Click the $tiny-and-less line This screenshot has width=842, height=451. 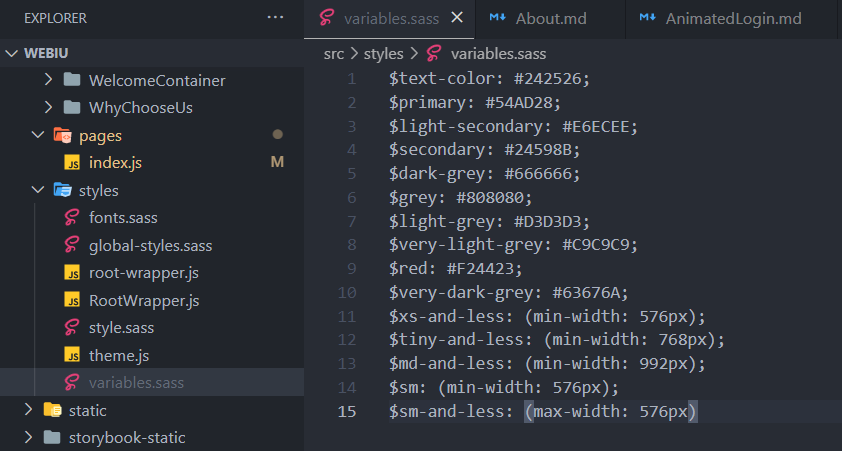[557, 340]
